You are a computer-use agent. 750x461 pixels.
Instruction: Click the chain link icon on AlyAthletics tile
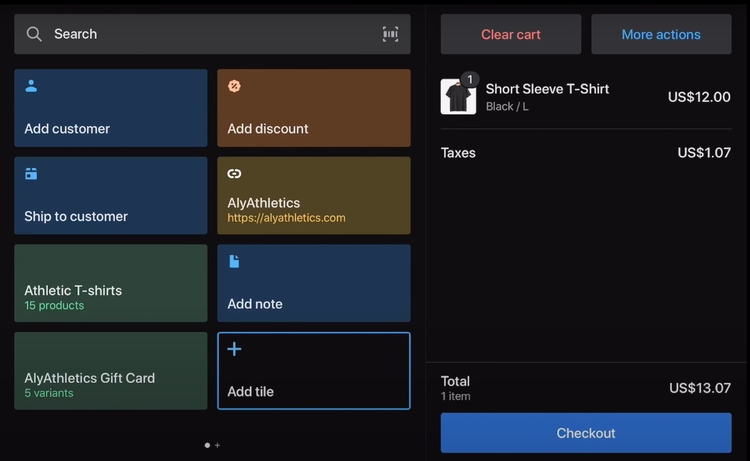(234, 174)
